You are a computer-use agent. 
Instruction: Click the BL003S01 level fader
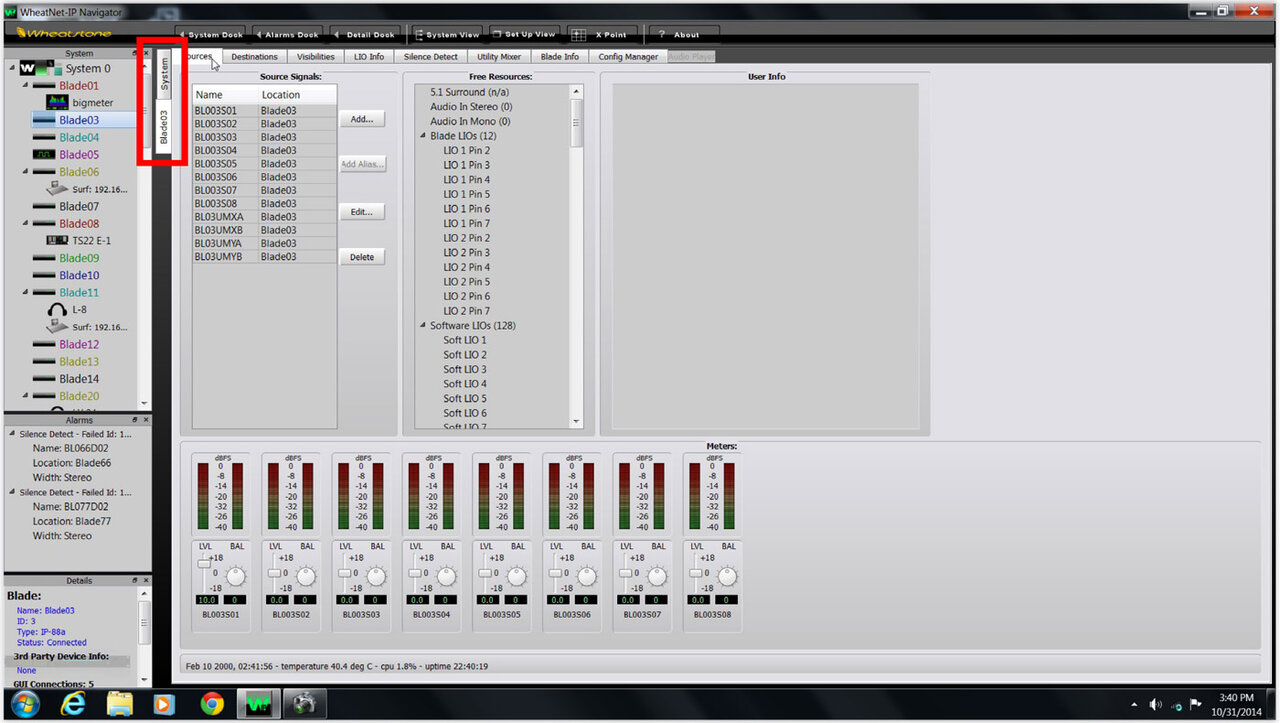[204, 564]
